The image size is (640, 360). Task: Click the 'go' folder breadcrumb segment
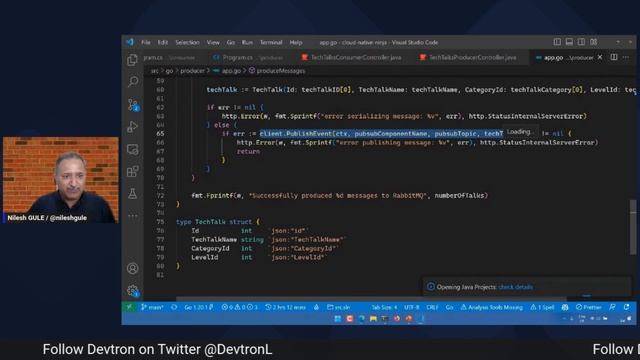169,71
